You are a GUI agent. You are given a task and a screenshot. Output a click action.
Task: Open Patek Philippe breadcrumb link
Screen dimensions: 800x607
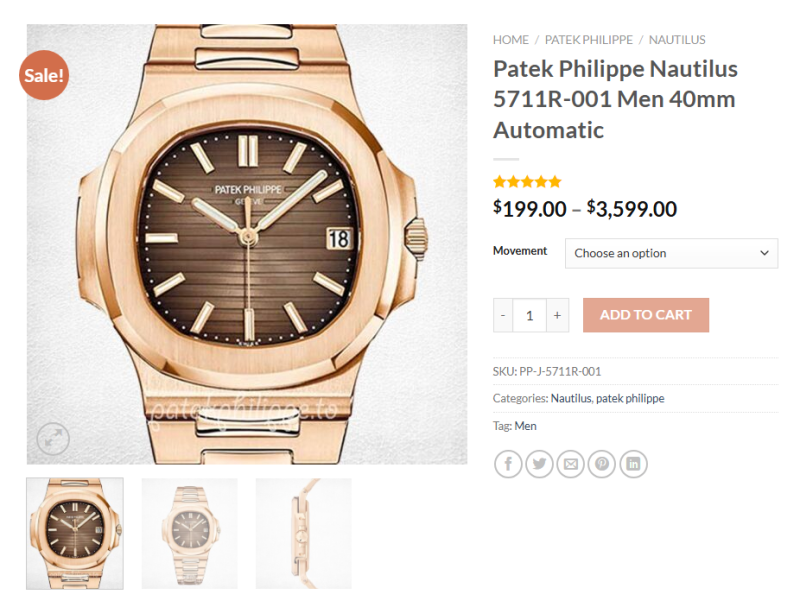tap(589, 40)
